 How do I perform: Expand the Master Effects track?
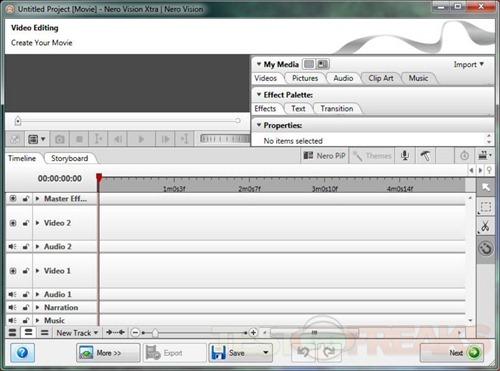click(x=37, y=199)
